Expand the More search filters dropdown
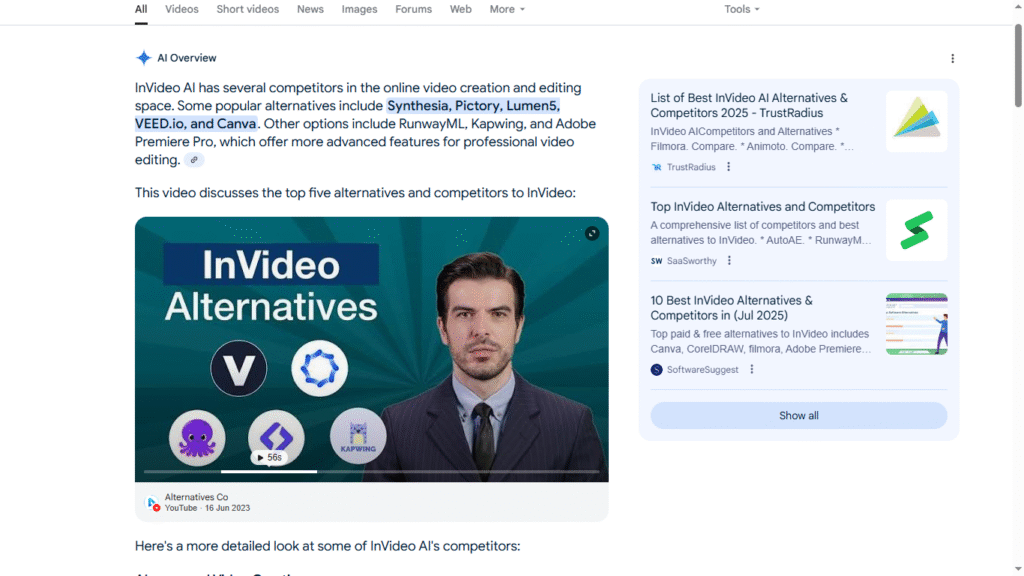This screenshot has height=576, width=1024. tap(507, 9)
